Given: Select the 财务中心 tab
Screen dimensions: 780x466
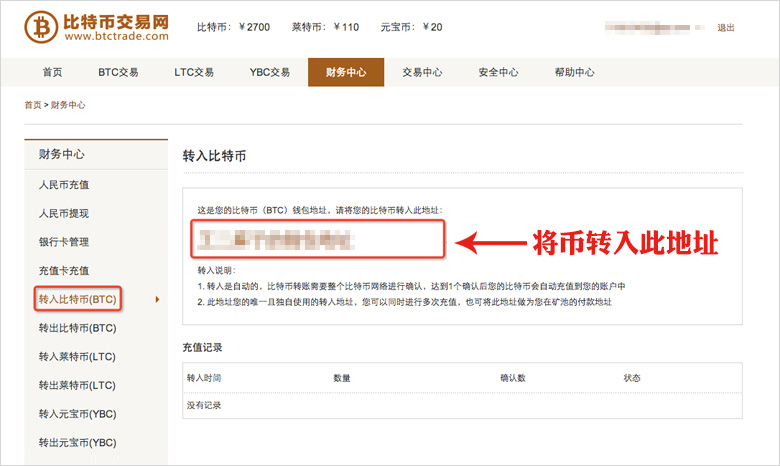Looking at the screenshot, I should [346, 72].
